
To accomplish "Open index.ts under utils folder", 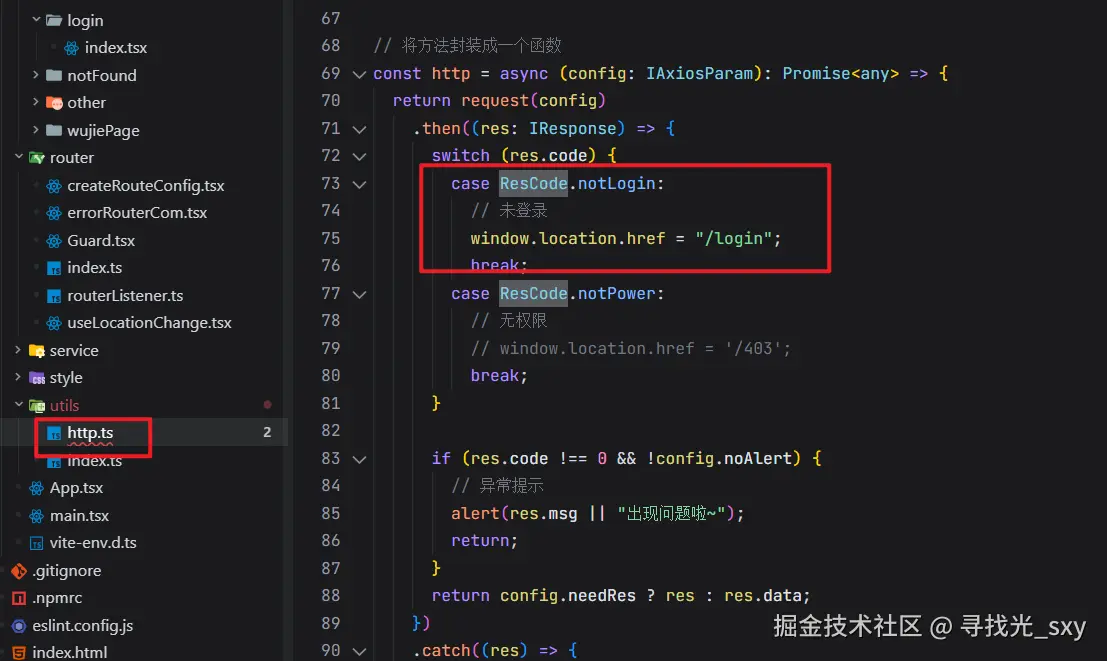I will pyautogui.click(x=94, y=462).
